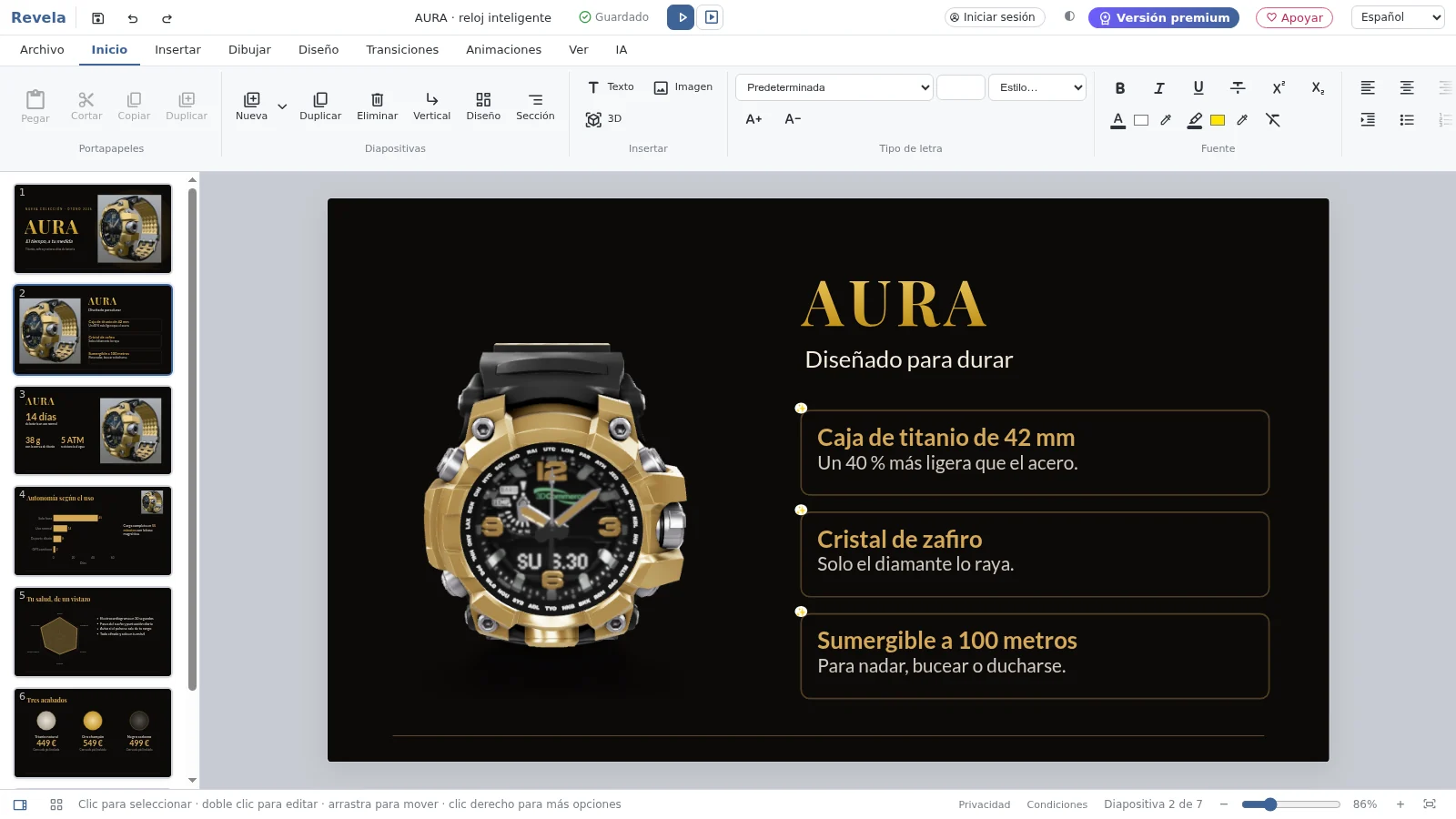Open the Español language dropdown
Viewport: 1456px width, 819px height.
[1398, 17]
